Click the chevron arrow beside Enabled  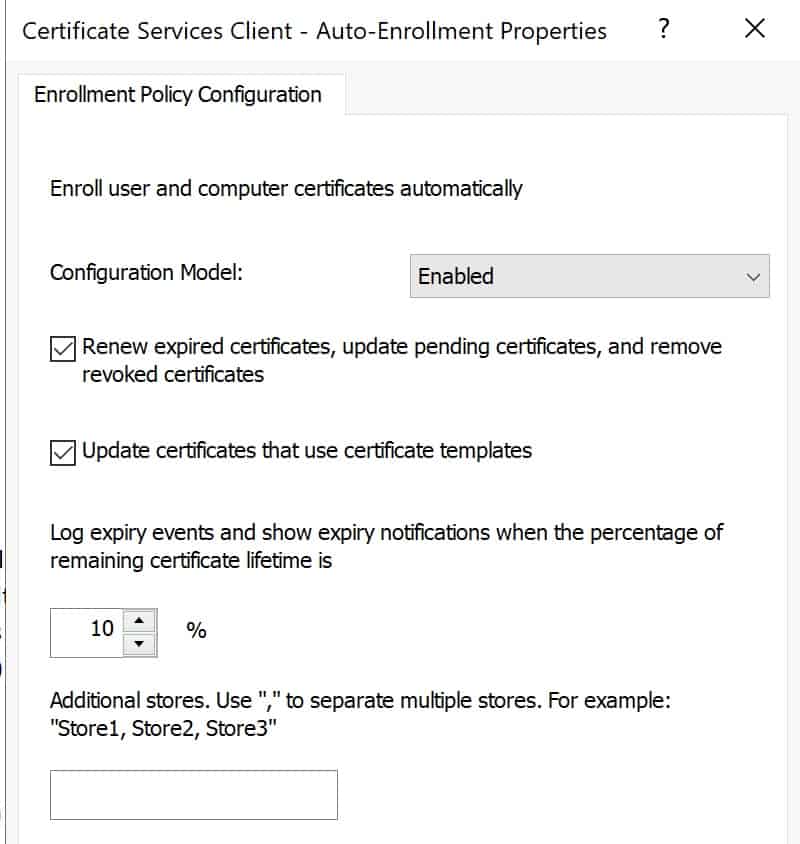(753, 277)
